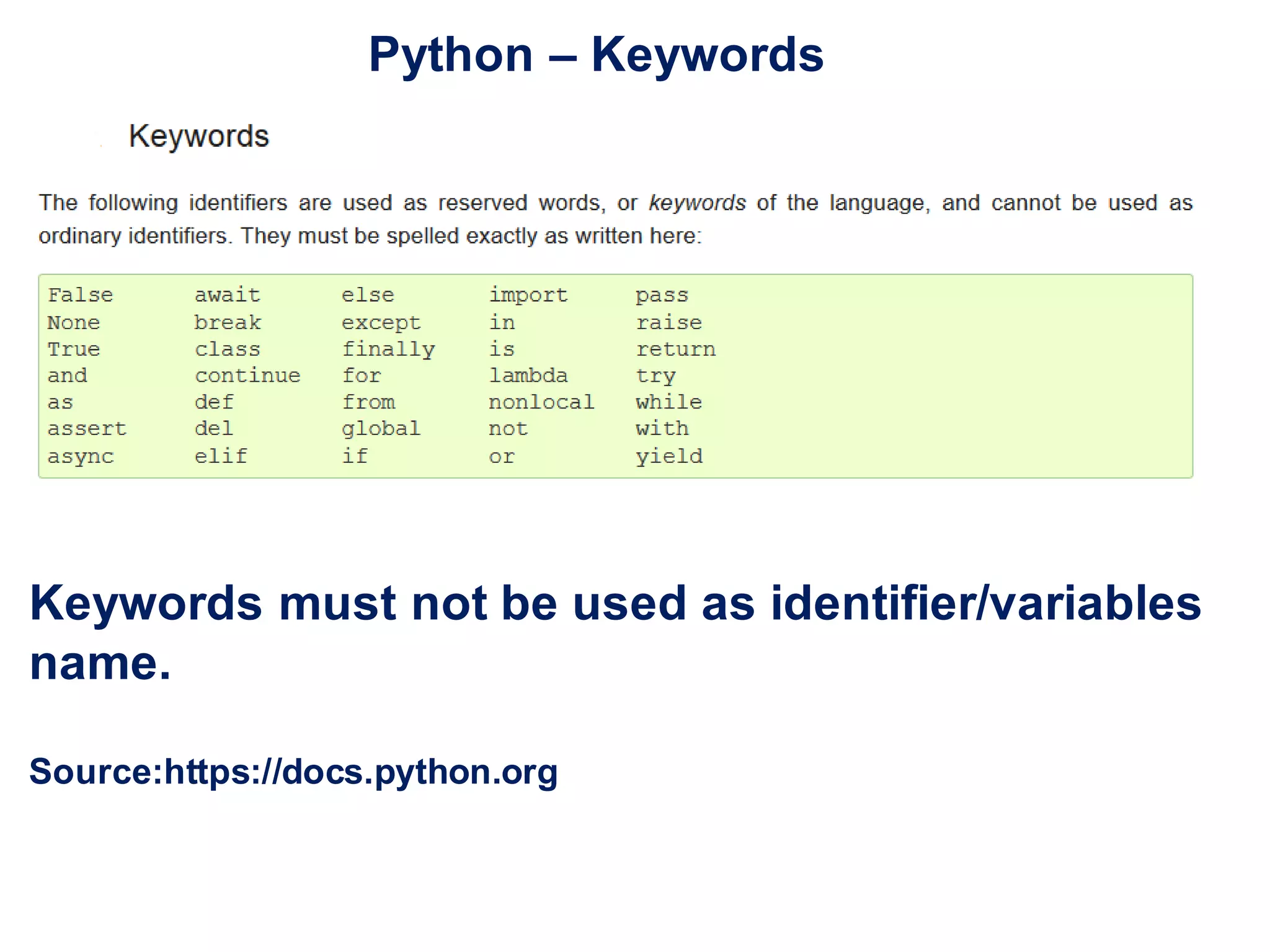Click the 'finally' keyword
Screen dimensions: 1270x952
point(389,349)
